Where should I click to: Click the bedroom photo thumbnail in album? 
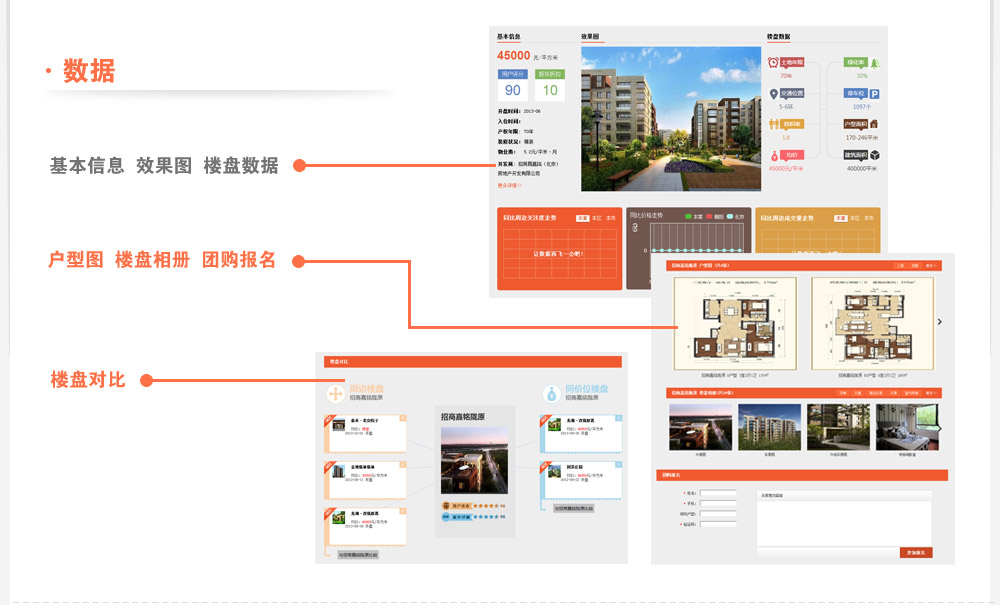pyautogui.click(x=908, y=427)
